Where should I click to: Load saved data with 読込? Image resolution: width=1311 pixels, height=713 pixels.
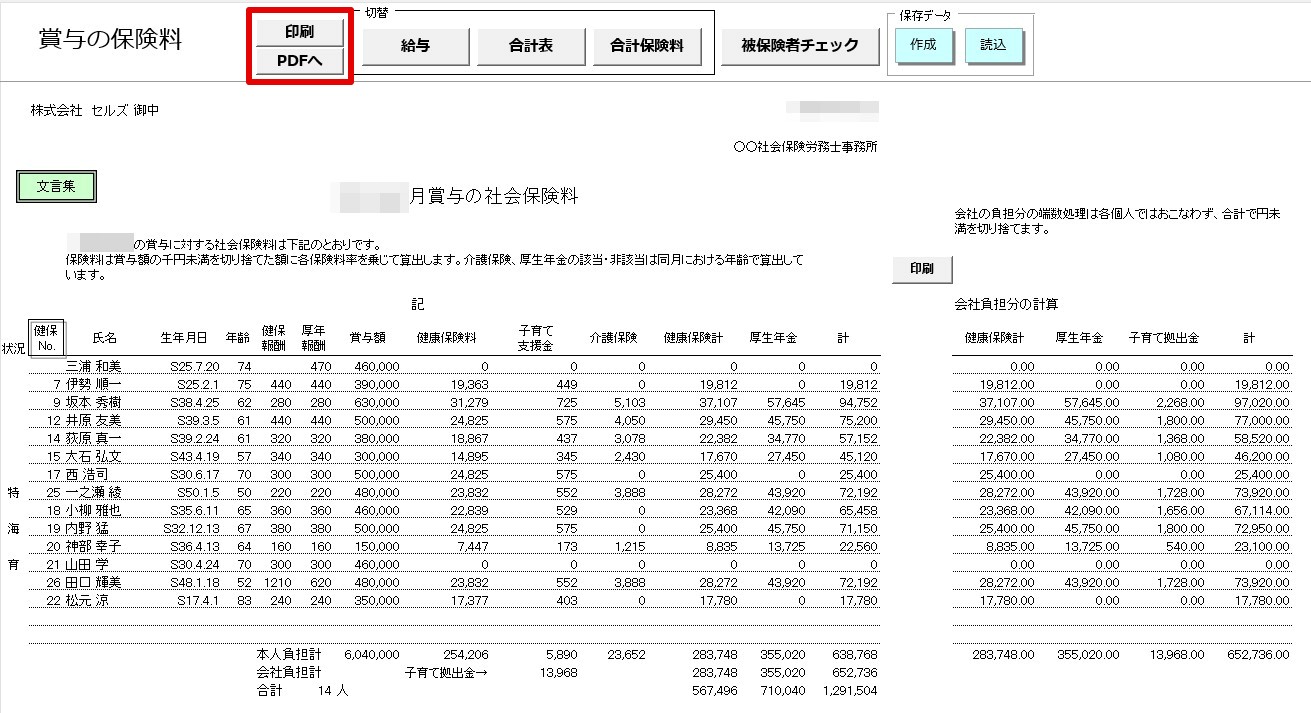point(994,46)
